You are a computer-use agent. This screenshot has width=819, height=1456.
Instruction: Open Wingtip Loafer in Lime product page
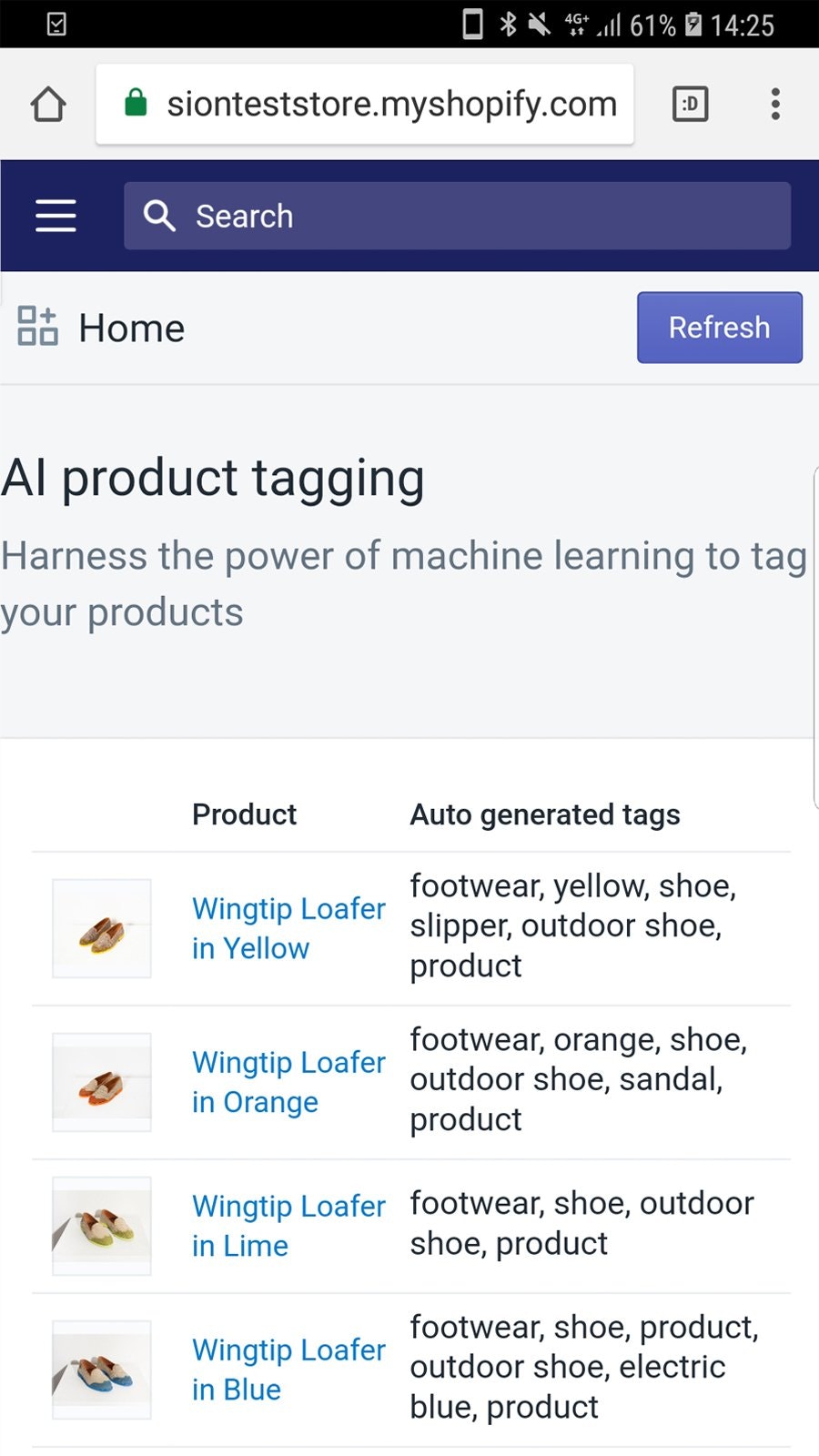[288, 1226]
